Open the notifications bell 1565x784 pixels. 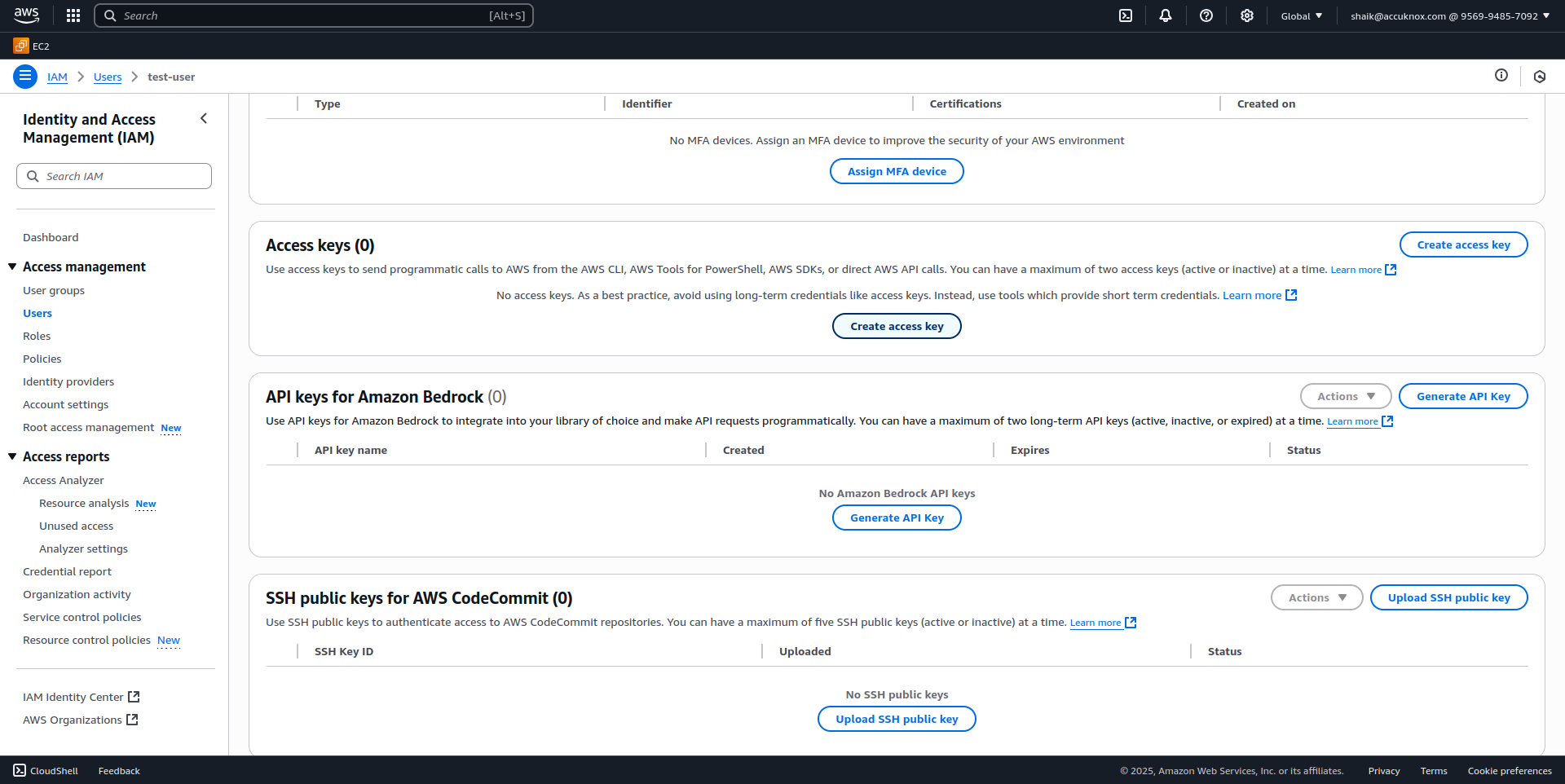1166,15
